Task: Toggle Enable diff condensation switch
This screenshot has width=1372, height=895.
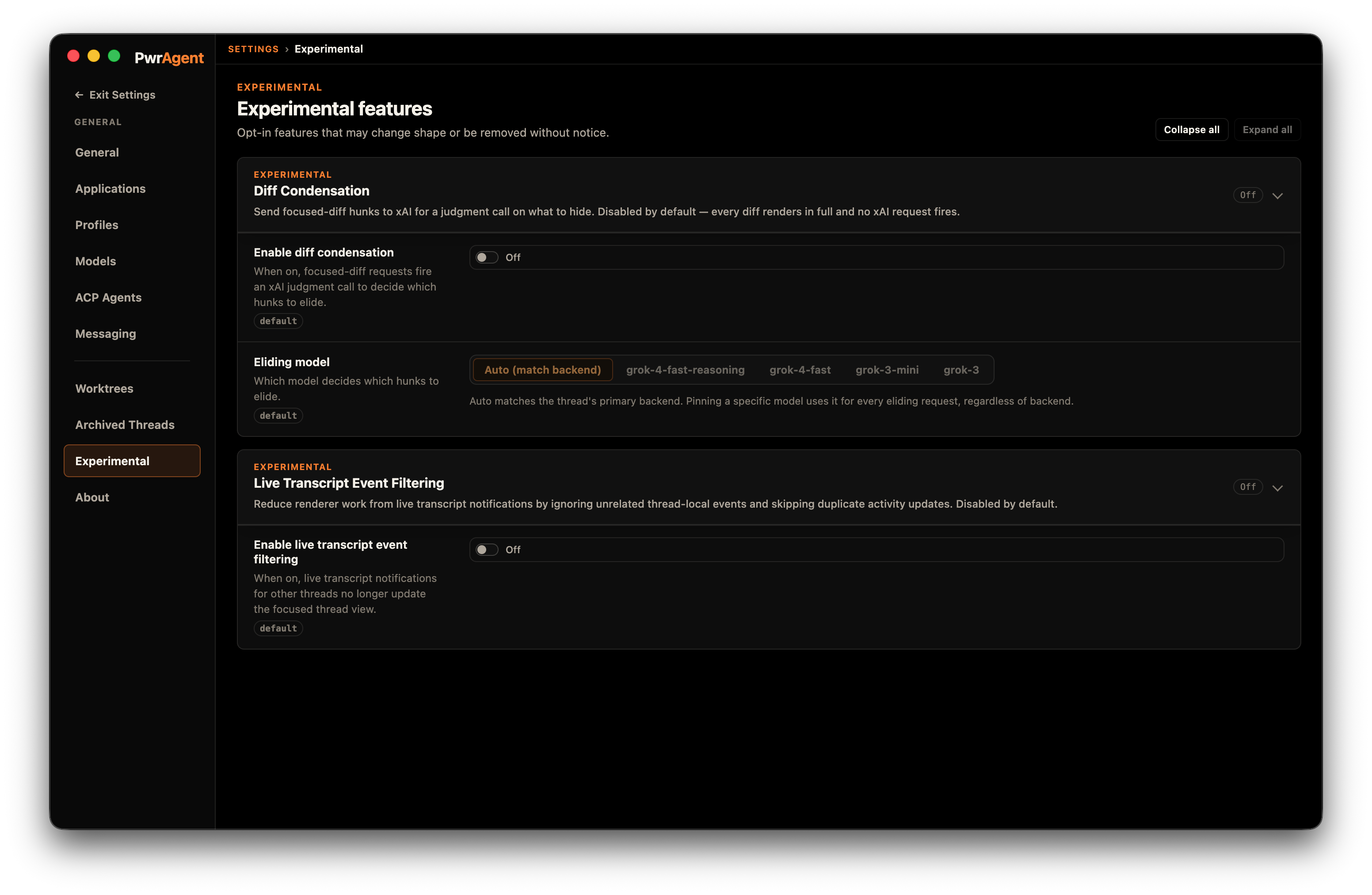Action: coord(487,257)
